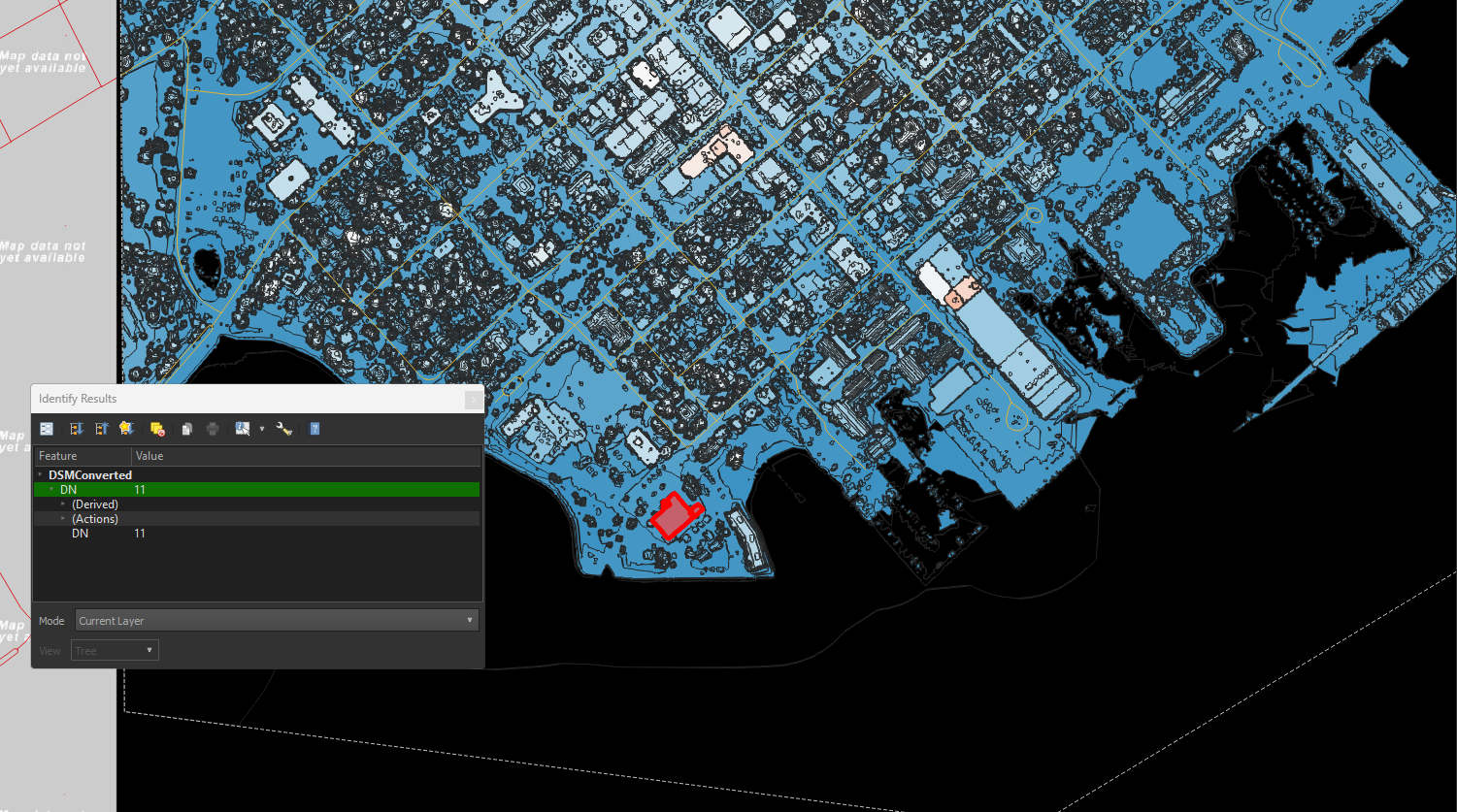This screenshot has width=1457, height=812.
Task: Open identify settings wrench icon
Action: pyautogui.click(x=284, y=429)
